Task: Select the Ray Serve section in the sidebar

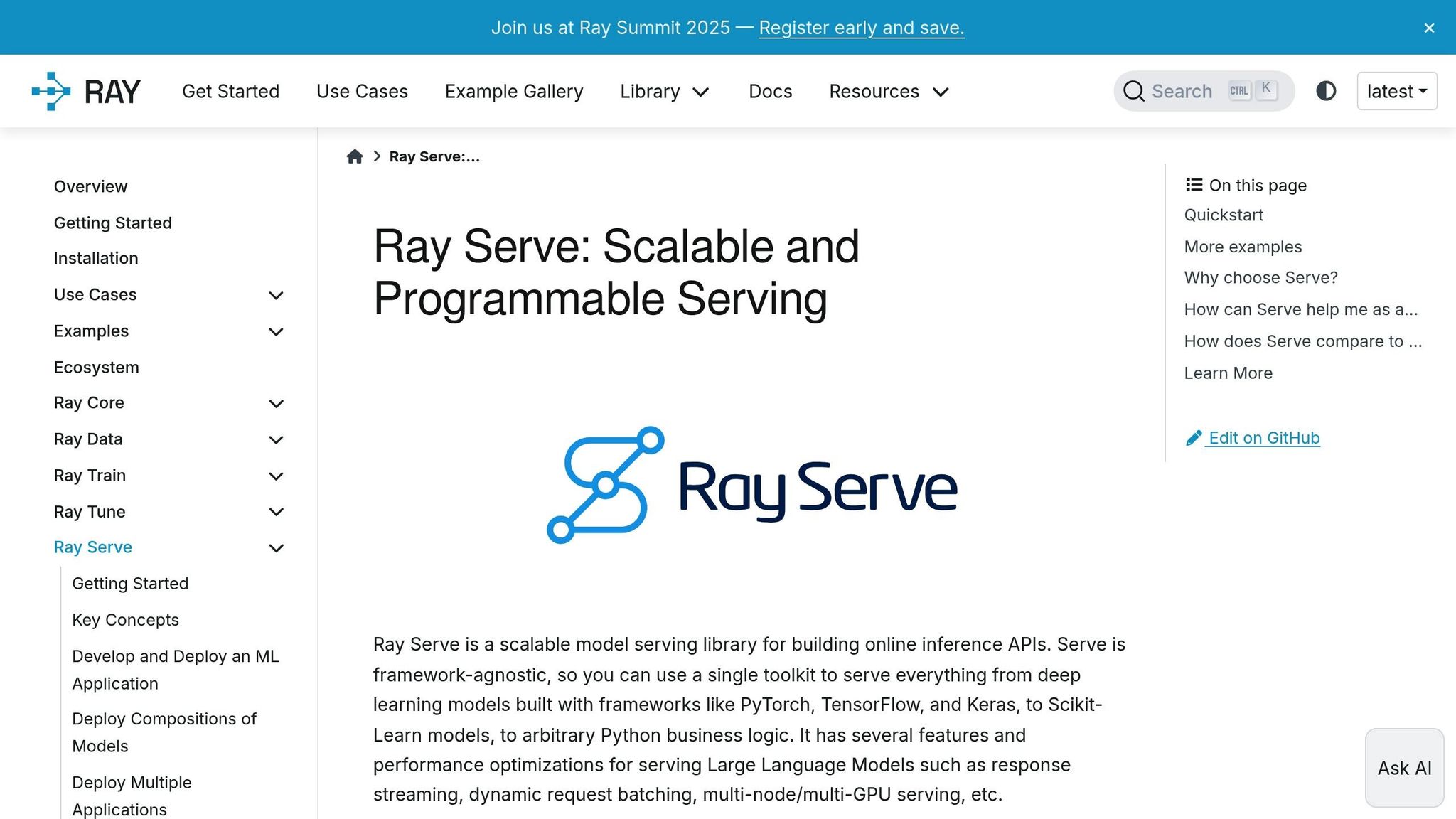Action: (92, 547)
